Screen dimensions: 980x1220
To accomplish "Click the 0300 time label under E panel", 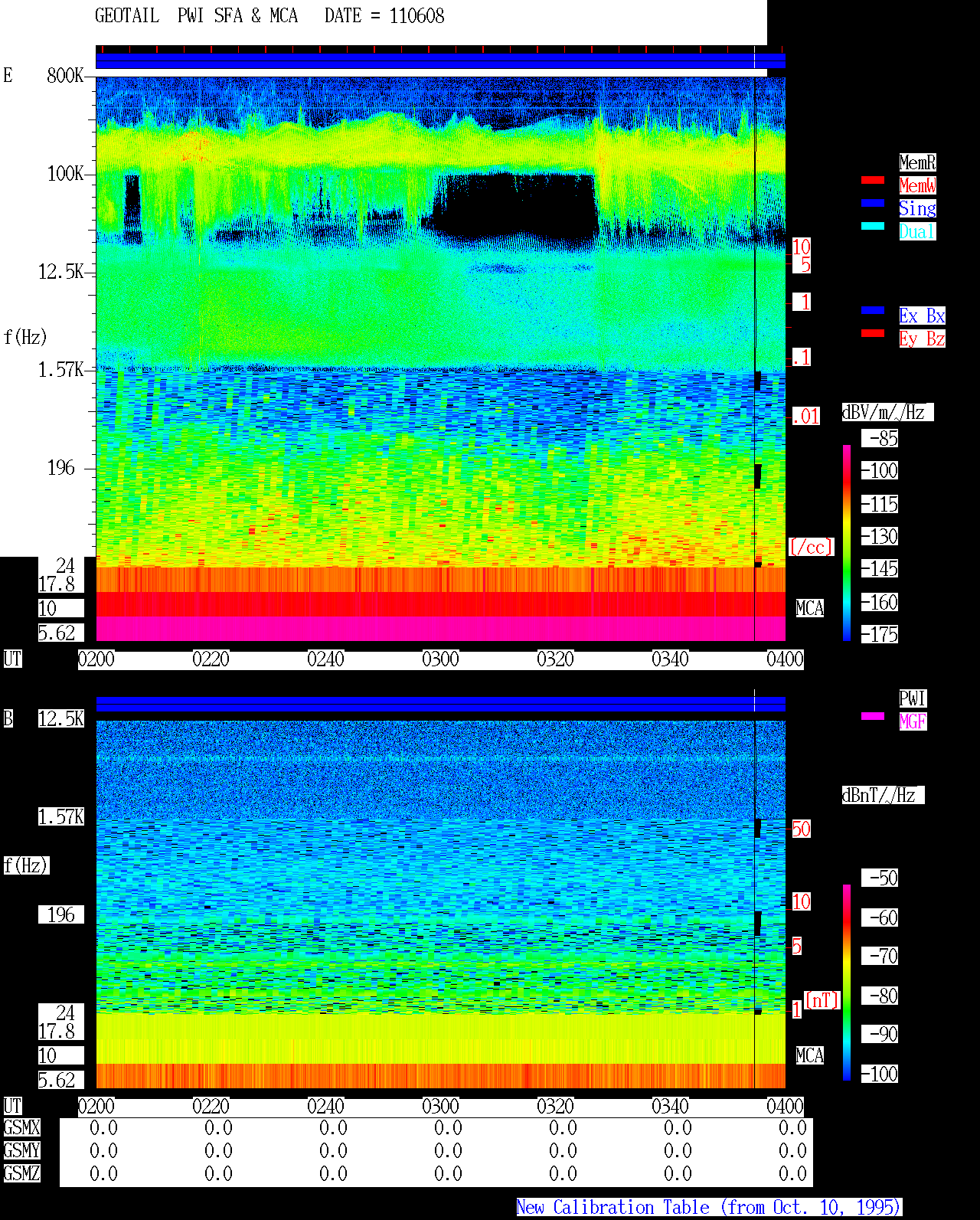I will coord(441,659).
